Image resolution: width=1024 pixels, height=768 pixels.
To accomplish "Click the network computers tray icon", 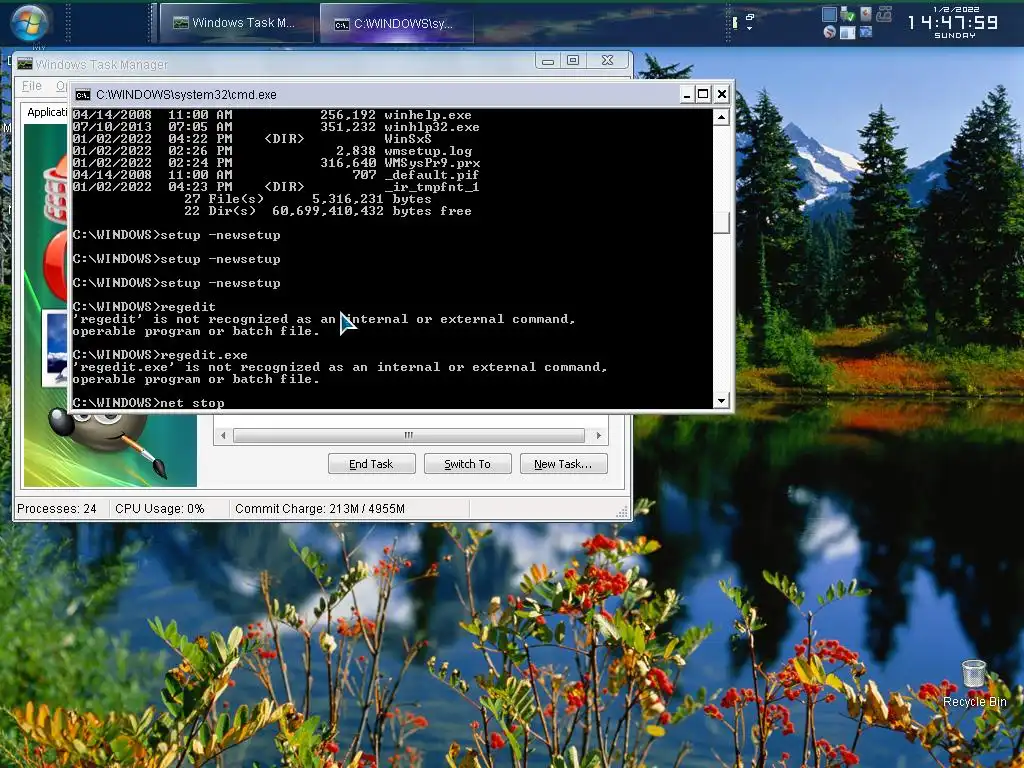I will pos(866,31).
